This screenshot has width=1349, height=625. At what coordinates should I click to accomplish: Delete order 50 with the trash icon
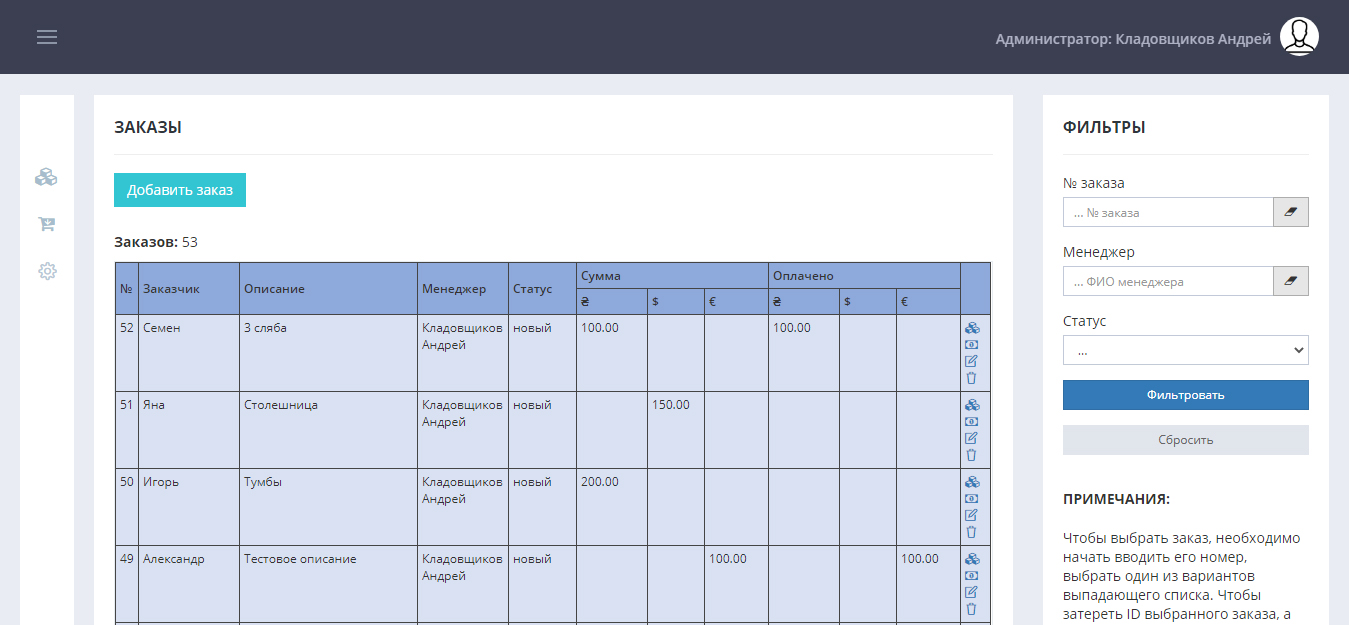point(971,532)
